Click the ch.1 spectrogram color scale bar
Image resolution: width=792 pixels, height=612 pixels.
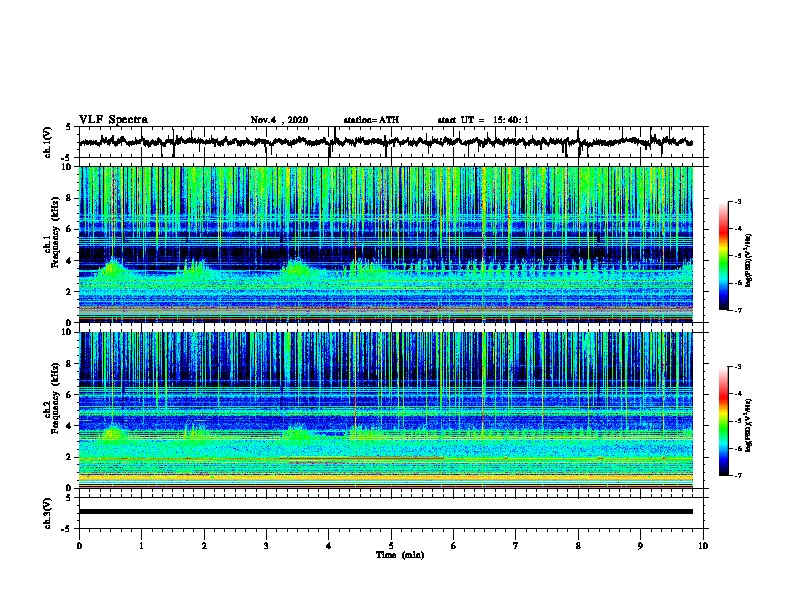[723, 256]
